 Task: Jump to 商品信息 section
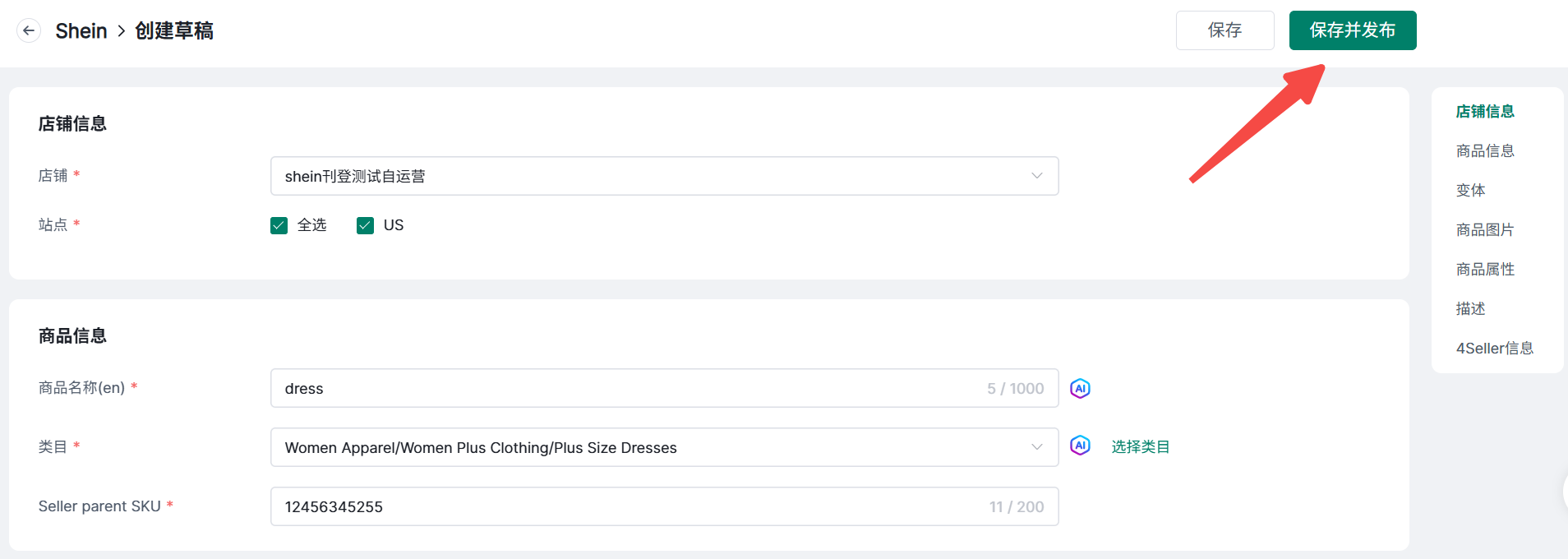coord(1485,151)
